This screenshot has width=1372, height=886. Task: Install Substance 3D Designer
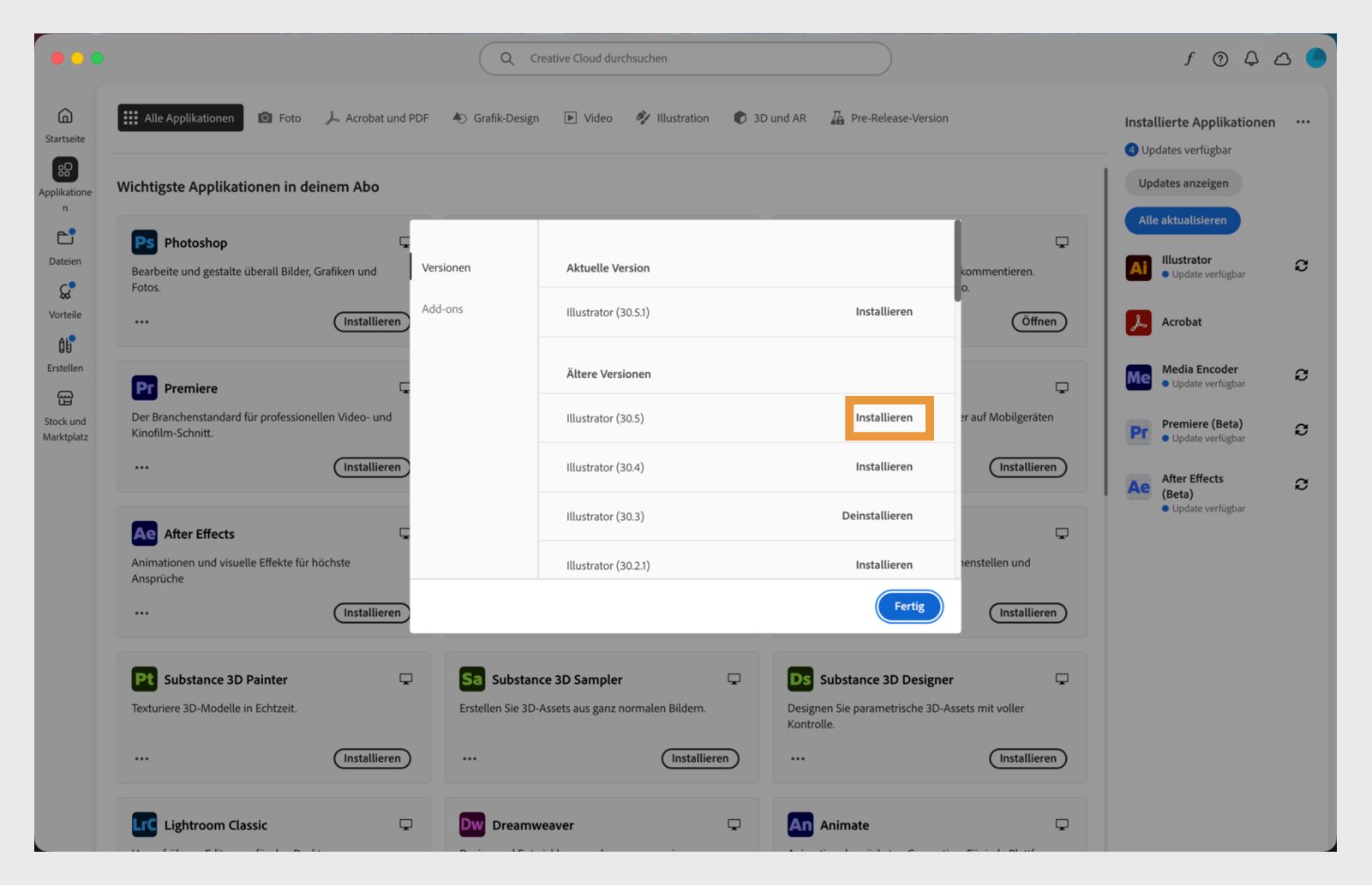(1028, 758)
